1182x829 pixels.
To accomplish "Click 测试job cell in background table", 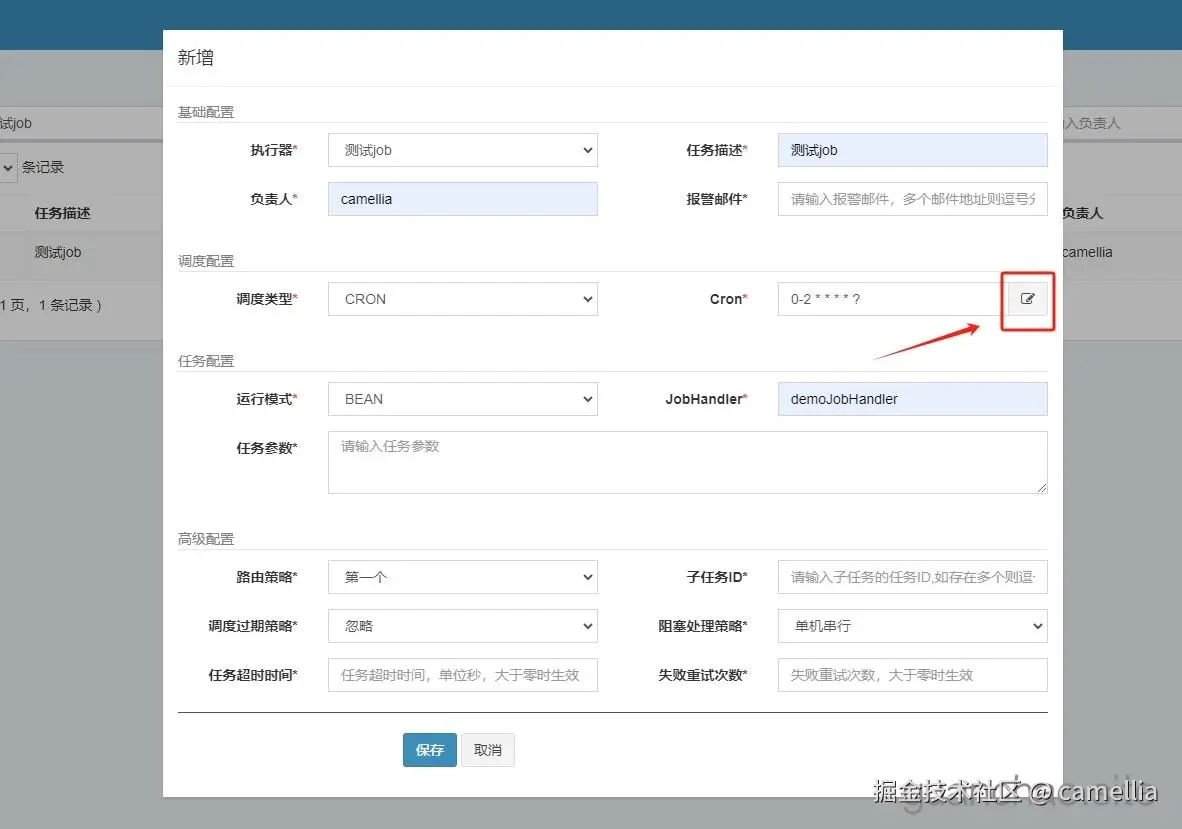I will 58,252.
